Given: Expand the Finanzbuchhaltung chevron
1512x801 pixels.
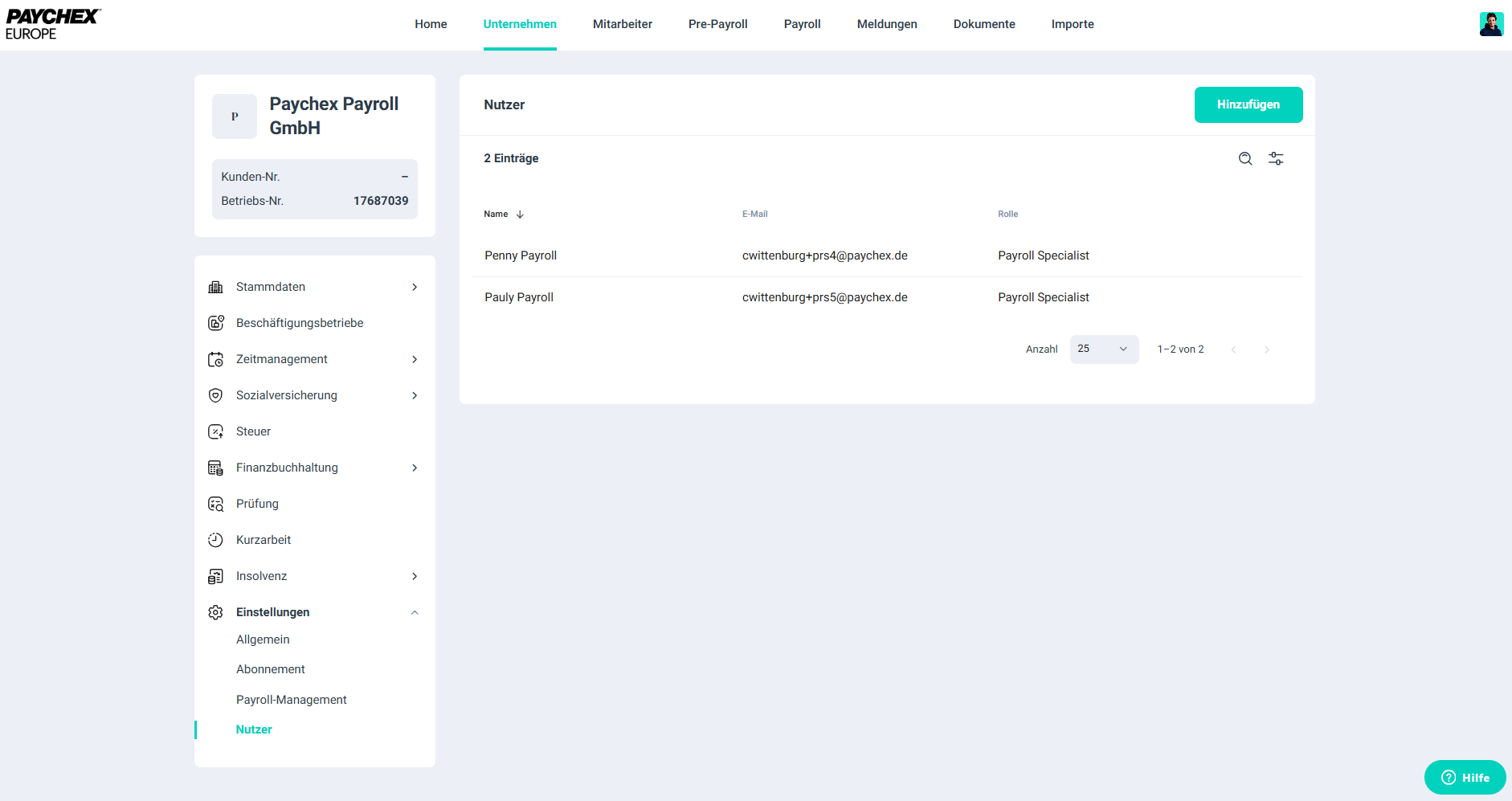Looking at the screenshot, I should pos(415,468).
